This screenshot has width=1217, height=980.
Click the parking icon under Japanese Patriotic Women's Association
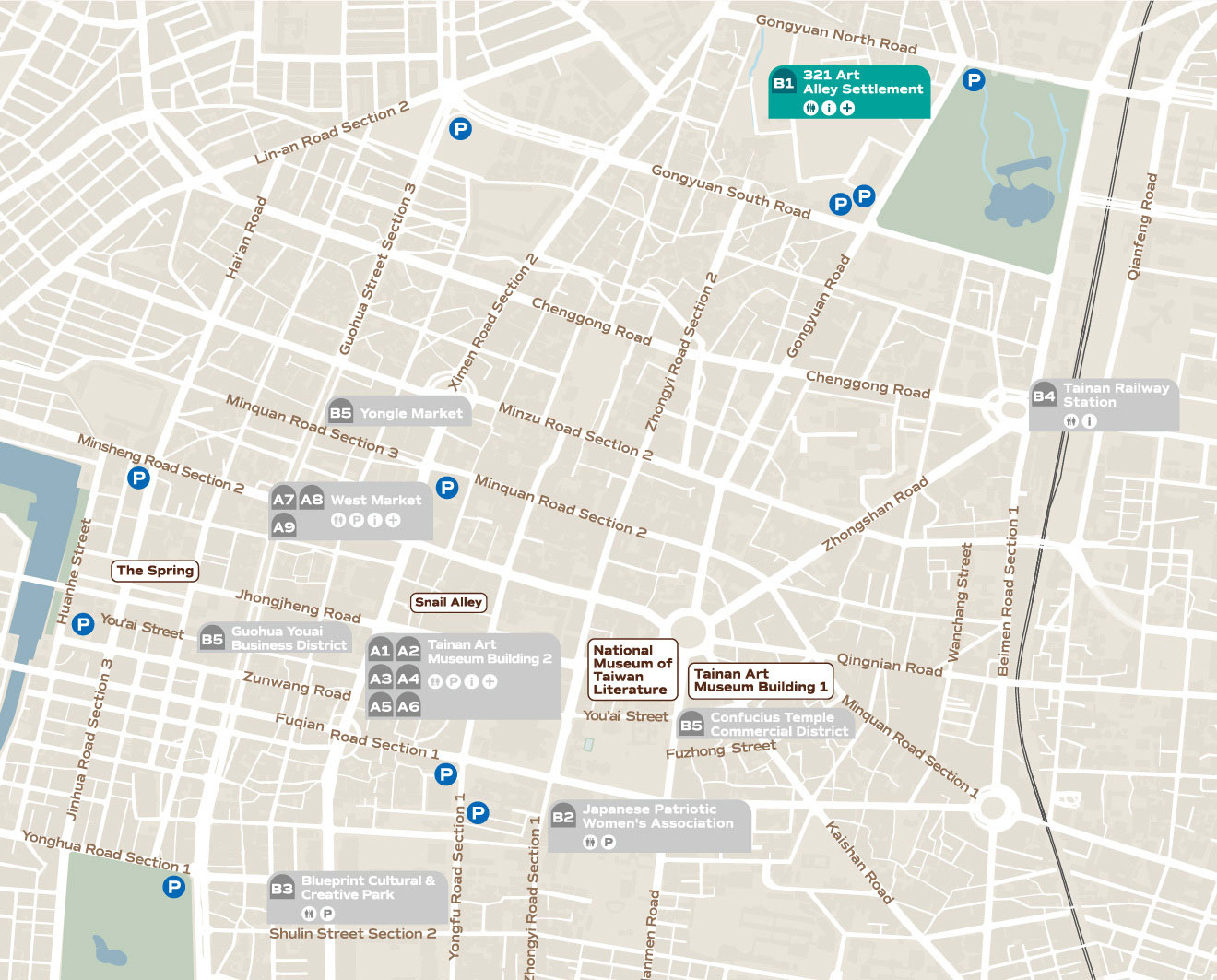(608, 842)
